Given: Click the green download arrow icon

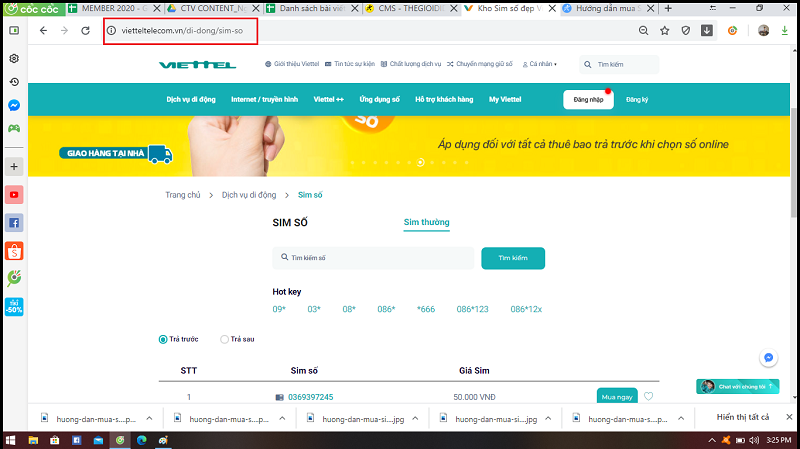Looking at the screenshot, I should point(785,31).
